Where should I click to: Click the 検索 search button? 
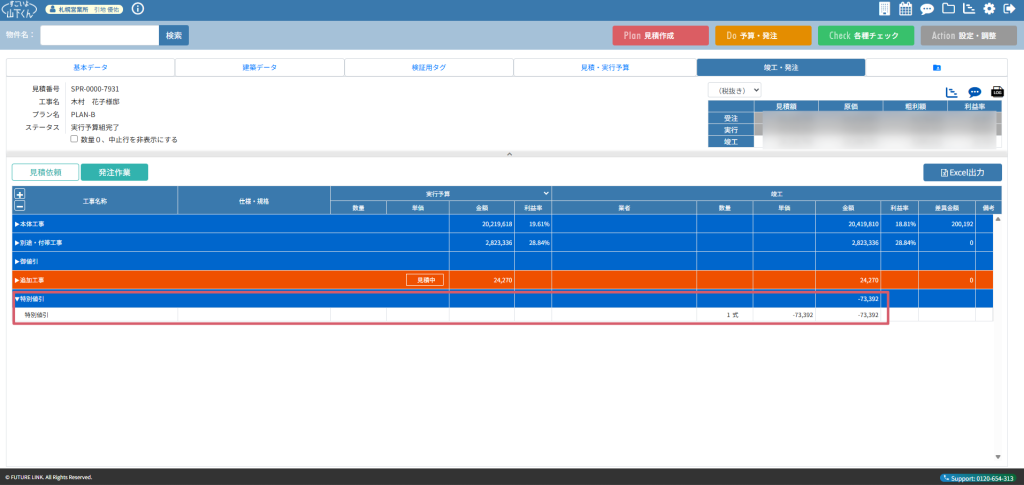click(x=173, y=35)
